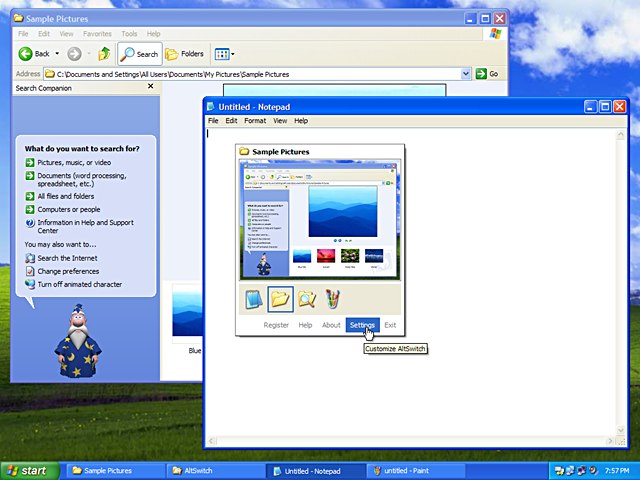This screenshot has width=640, height=480.
Task: Click the Search the Internet icon
Action: (x=30, y=258)
